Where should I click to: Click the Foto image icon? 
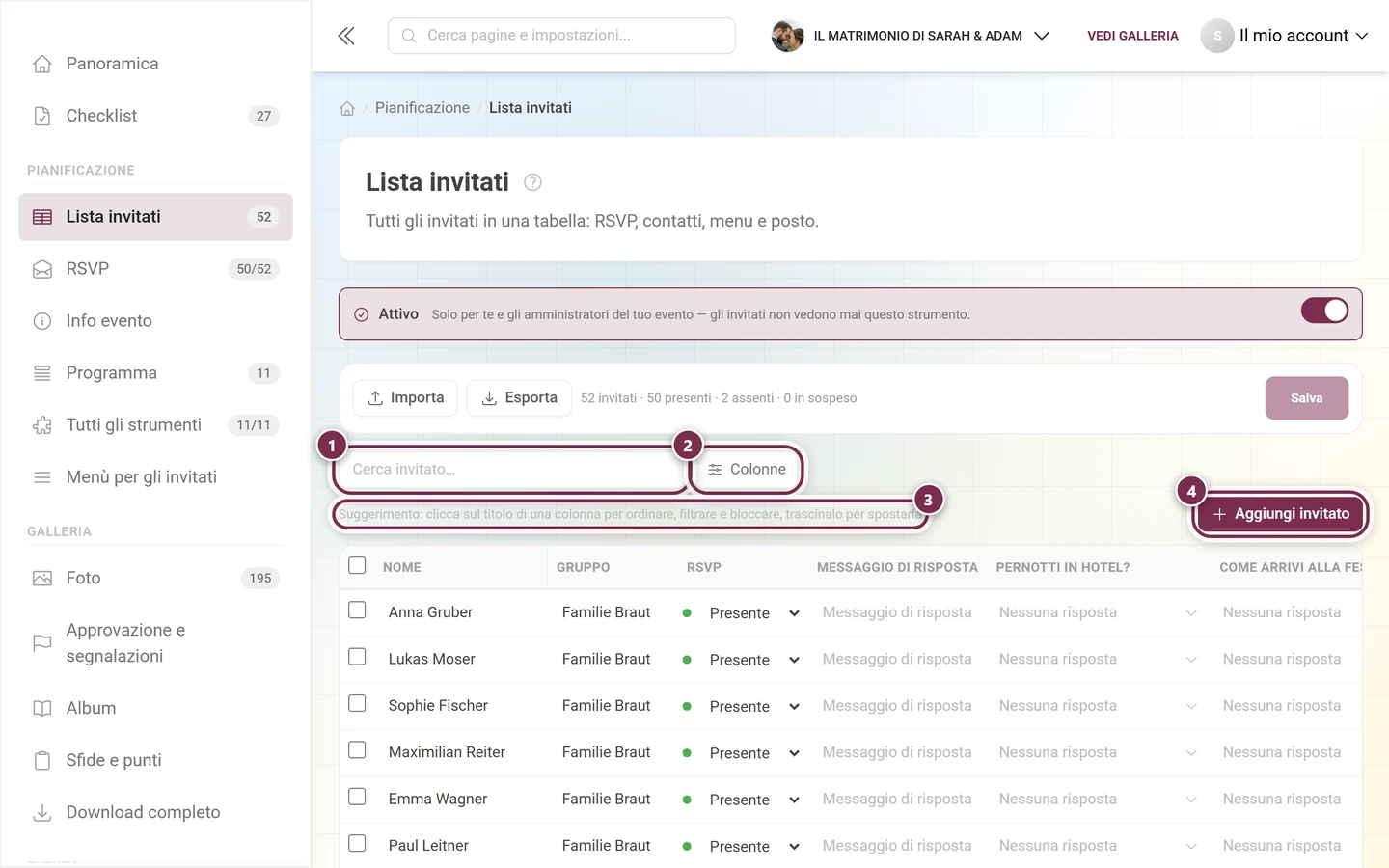[x=42, y=579]
